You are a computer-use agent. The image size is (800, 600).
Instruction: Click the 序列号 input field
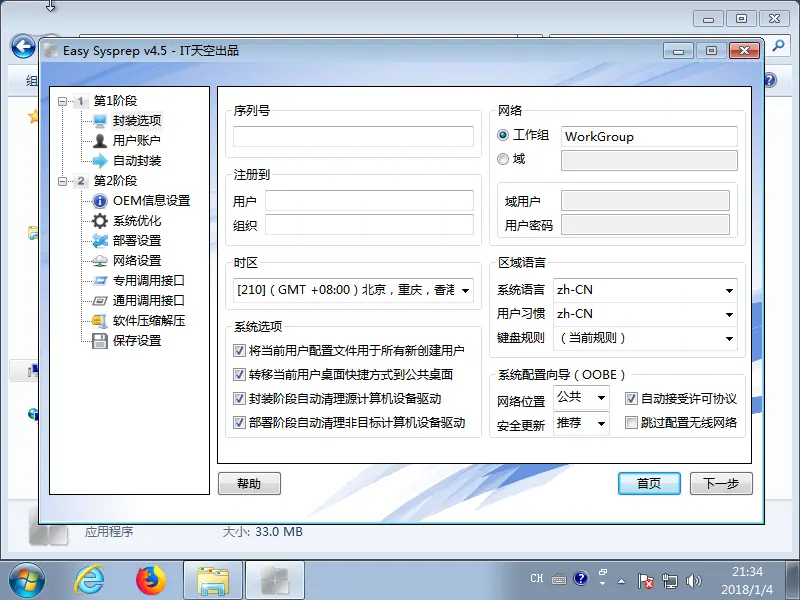[x=353, y=137]
